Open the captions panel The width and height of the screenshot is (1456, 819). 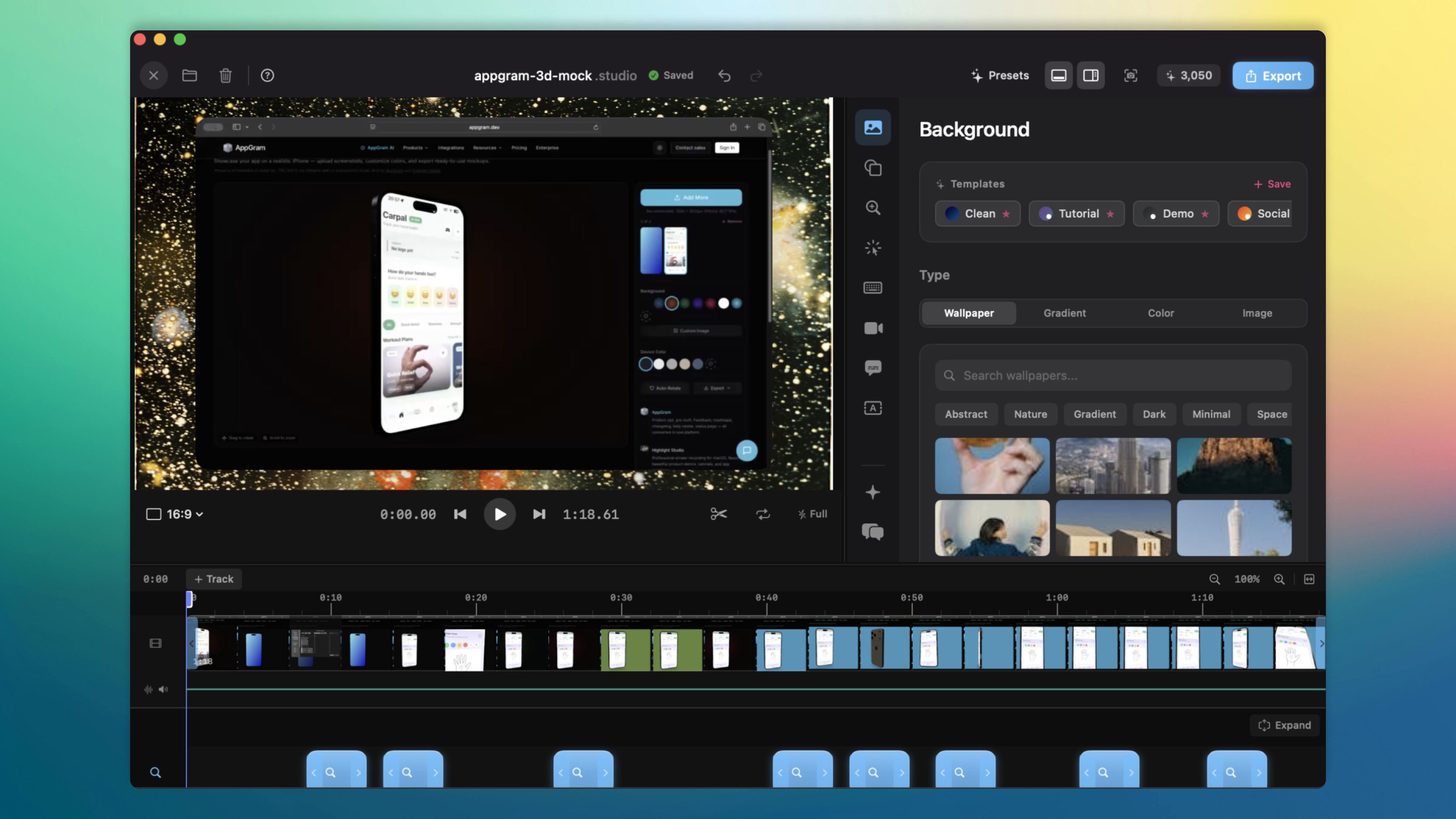tap(873, 368)
